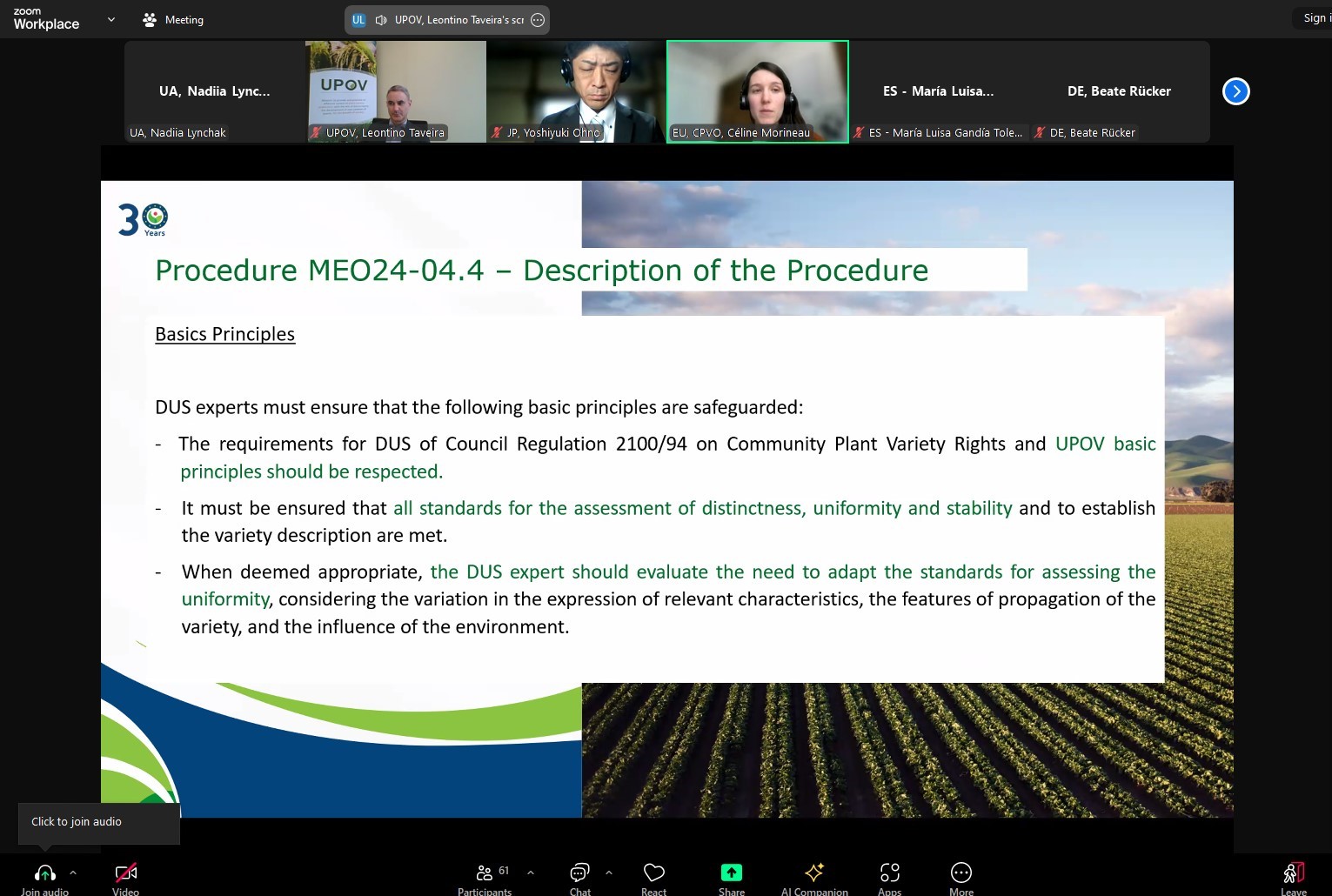Open AI Companion
The width and height of the screenshot is (1332, 896).
813,877
